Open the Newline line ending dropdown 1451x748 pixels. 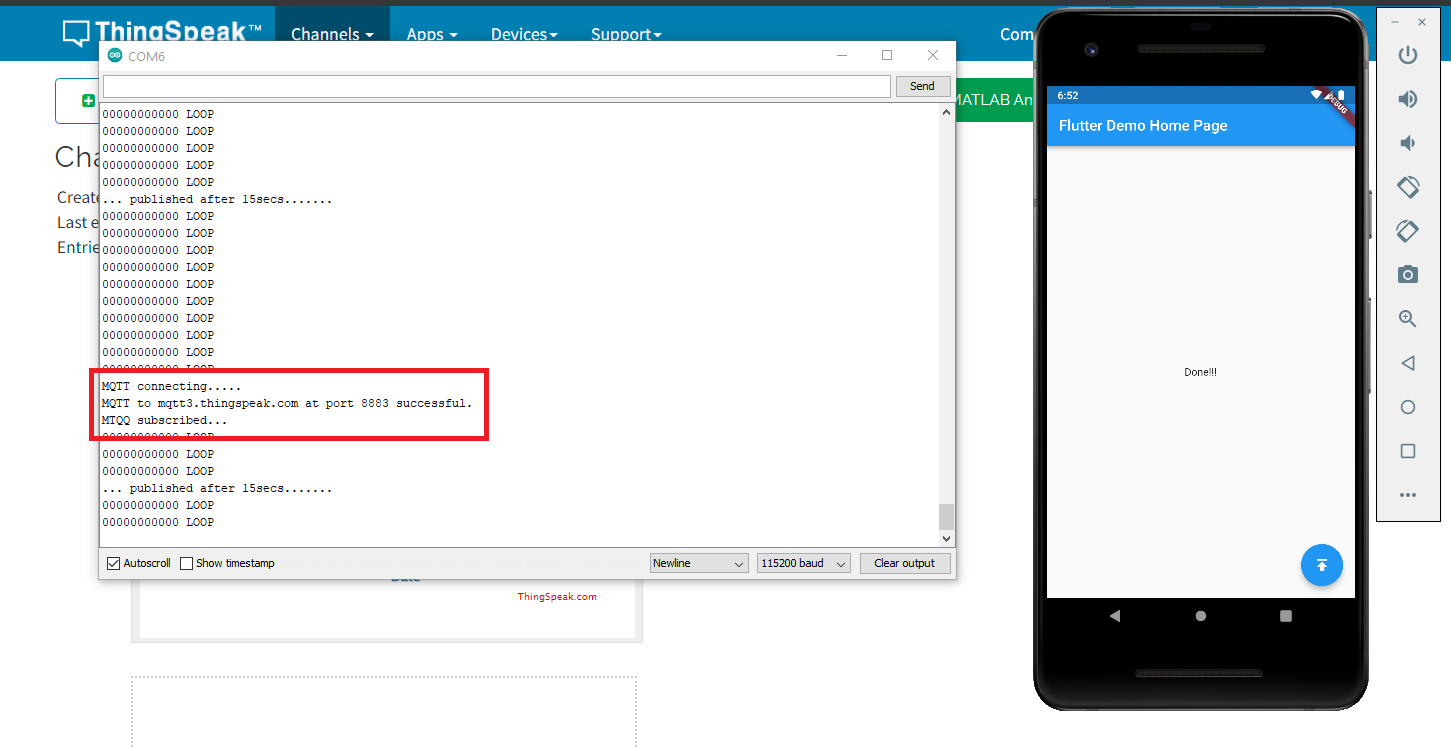698,564
